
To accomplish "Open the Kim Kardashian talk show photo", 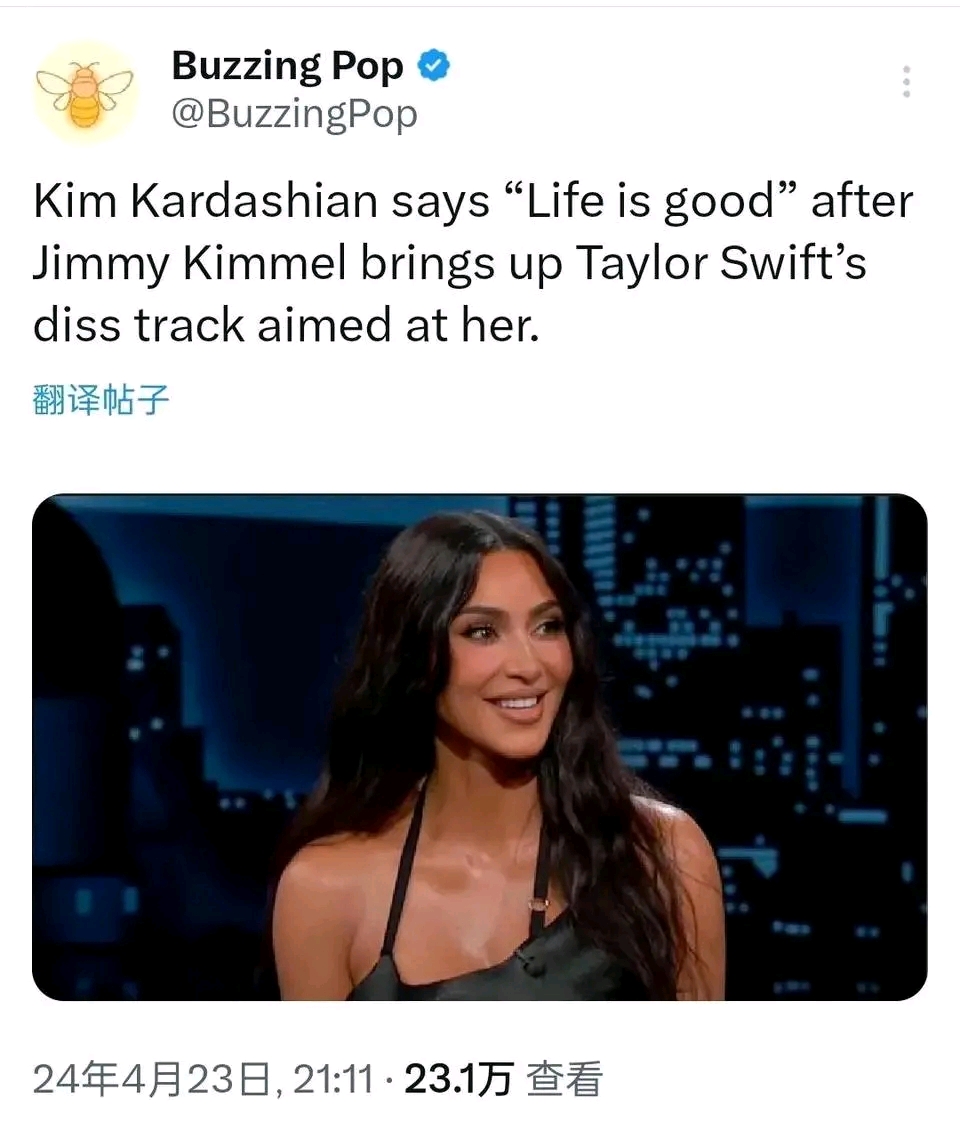I will [479, 747].
